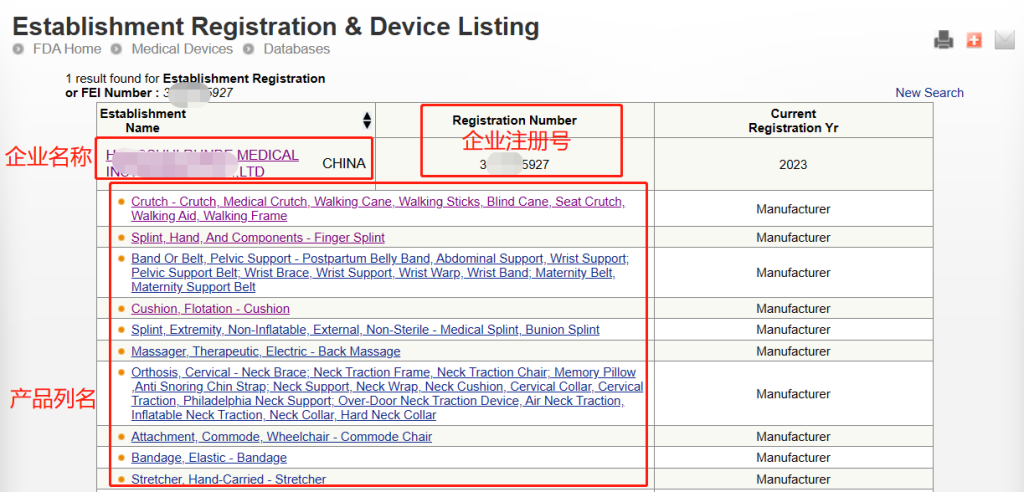Open the Crutch, Medical Crutch listing
Screen dimensions: 1024x492
[377, 202]
